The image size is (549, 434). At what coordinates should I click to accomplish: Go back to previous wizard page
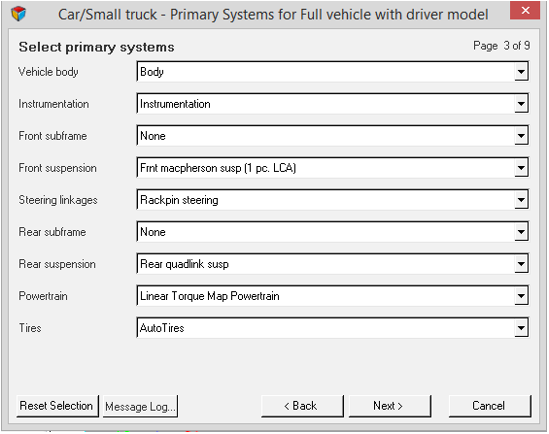(302, 406)
